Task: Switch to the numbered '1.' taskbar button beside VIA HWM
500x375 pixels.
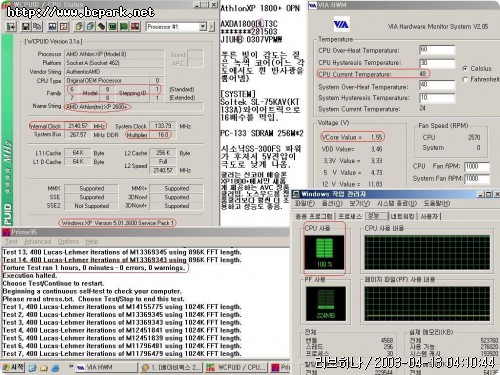Action: 171,368
